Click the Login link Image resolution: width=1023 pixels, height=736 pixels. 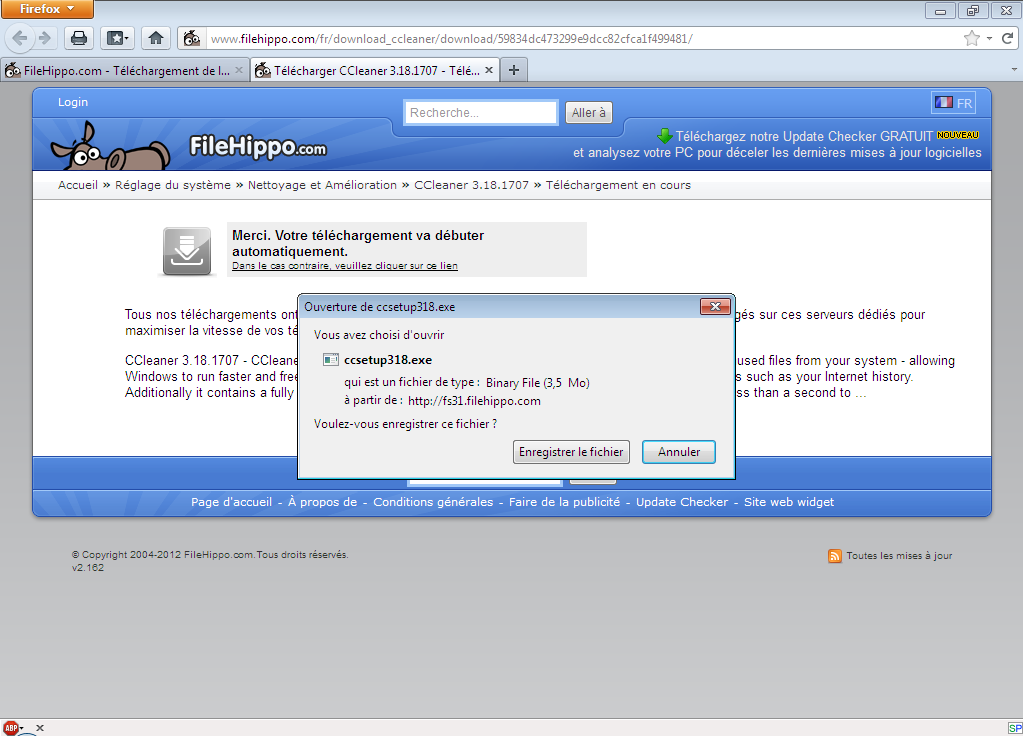[x=72, y=102]
